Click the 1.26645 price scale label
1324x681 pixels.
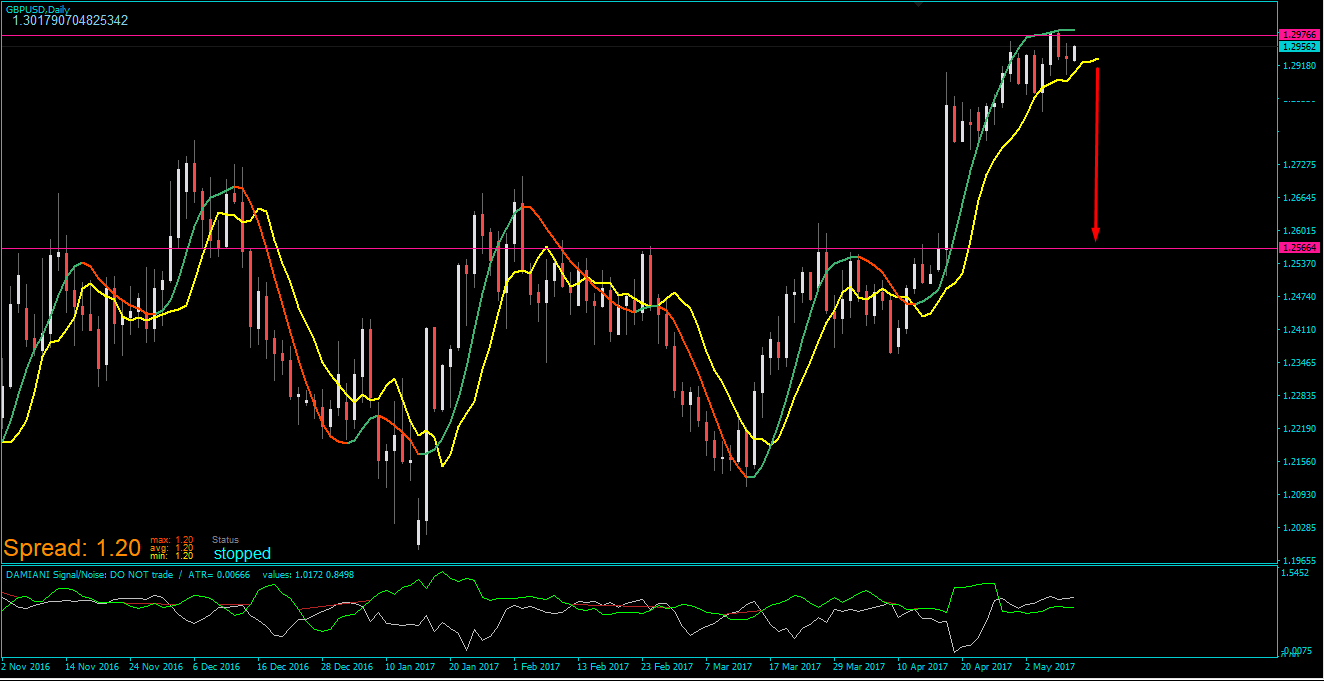[x=1298, y=198]
